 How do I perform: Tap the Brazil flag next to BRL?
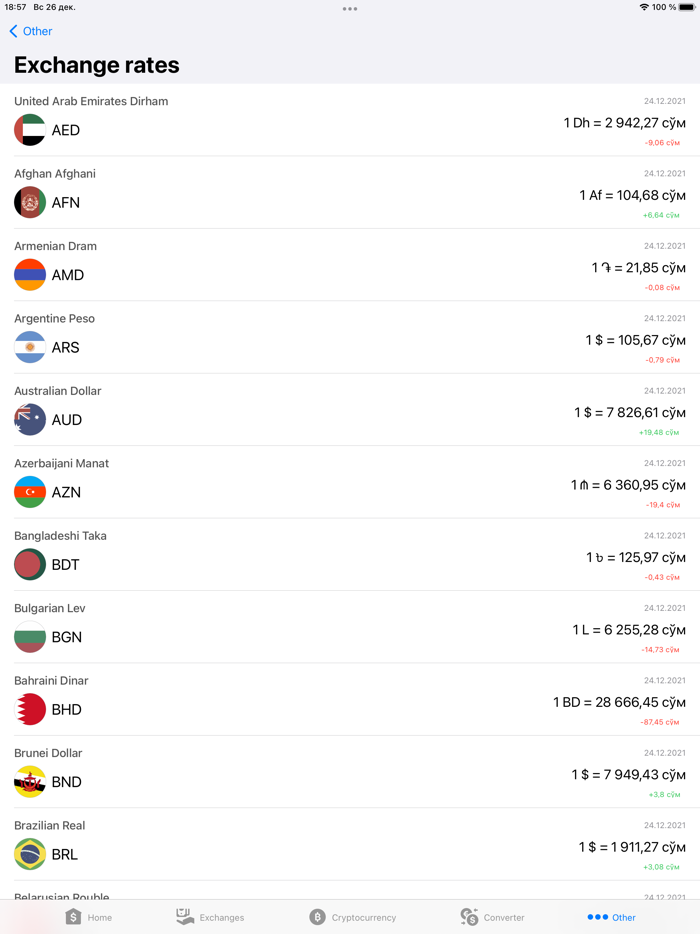click(x=29, y=854)
